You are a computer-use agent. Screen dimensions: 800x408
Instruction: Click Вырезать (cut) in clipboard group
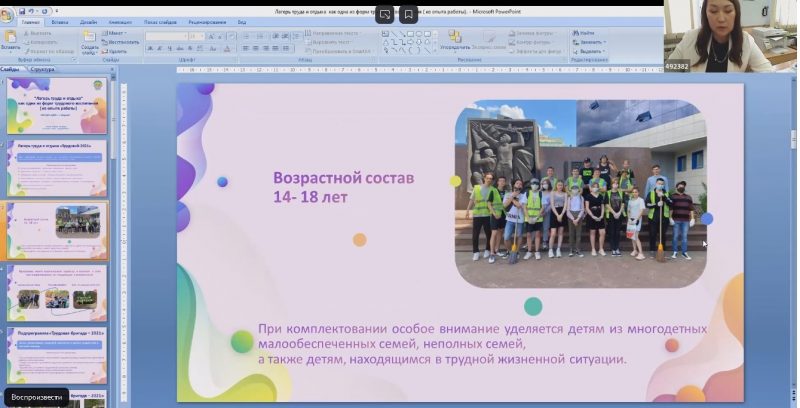(38, 33)
